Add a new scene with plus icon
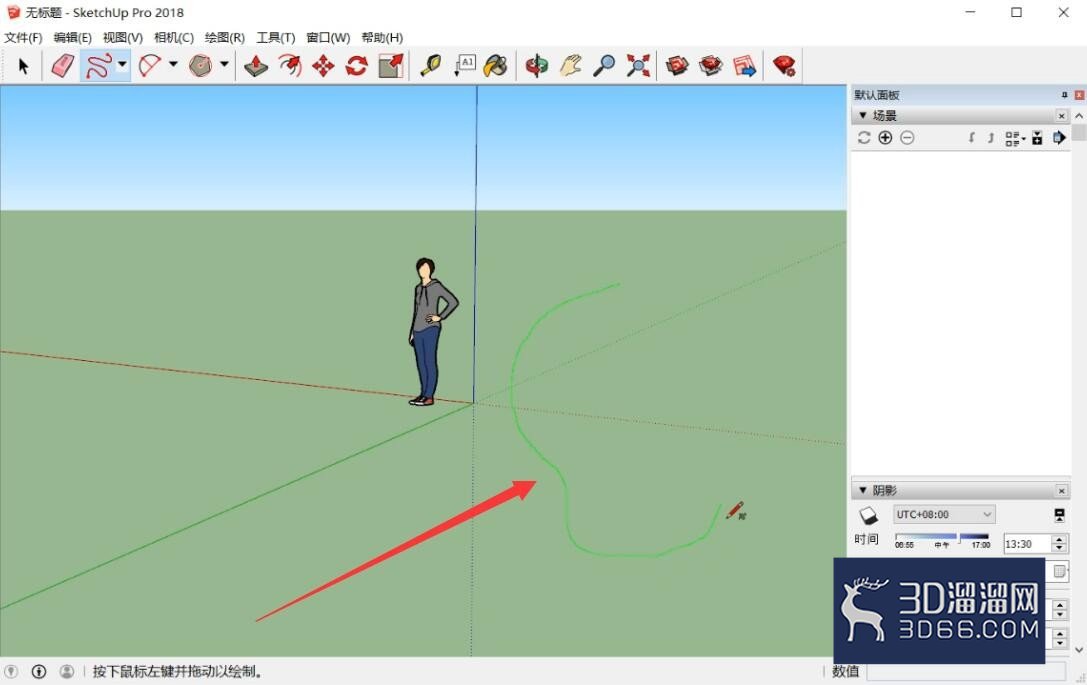 coord(885,138)
